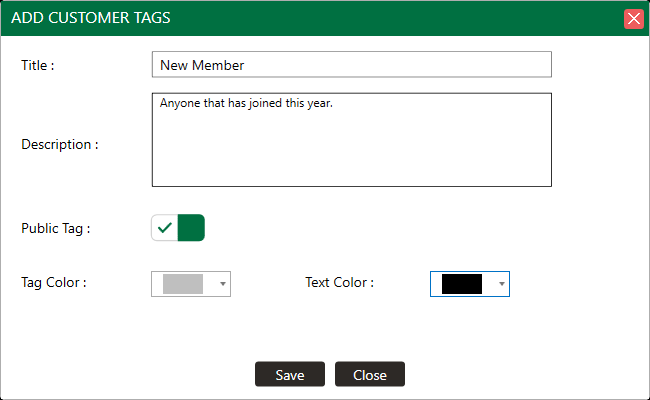Place cursor on the "New Member" title text
The width and height of the screenshot is (650, 400).
tap(202, 65)
